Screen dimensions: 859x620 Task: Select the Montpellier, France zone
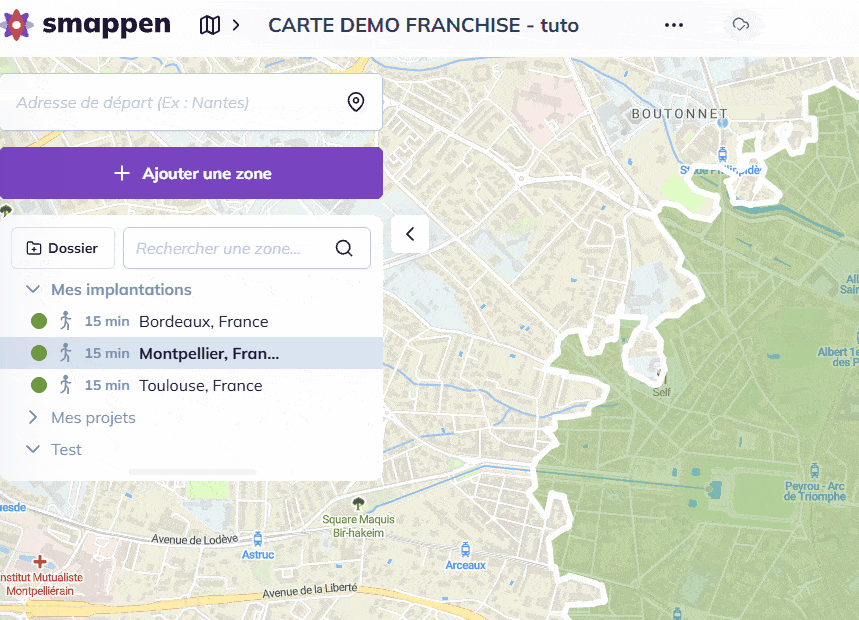point(208,353)
